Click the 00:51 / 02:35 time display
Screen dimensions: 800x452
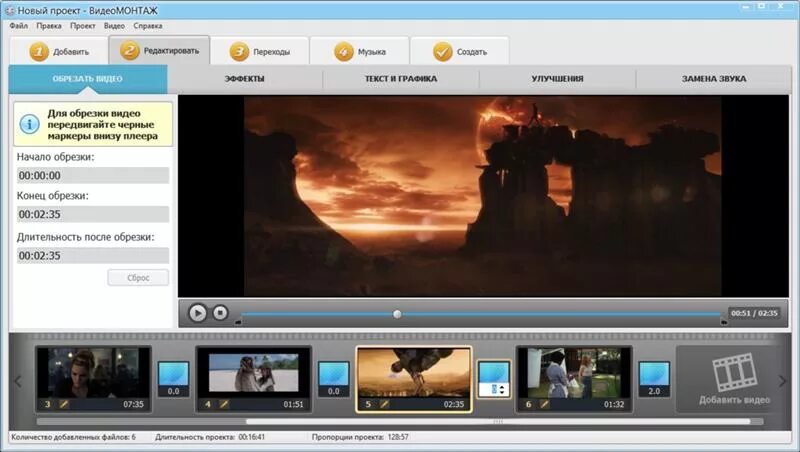(754, 313)
